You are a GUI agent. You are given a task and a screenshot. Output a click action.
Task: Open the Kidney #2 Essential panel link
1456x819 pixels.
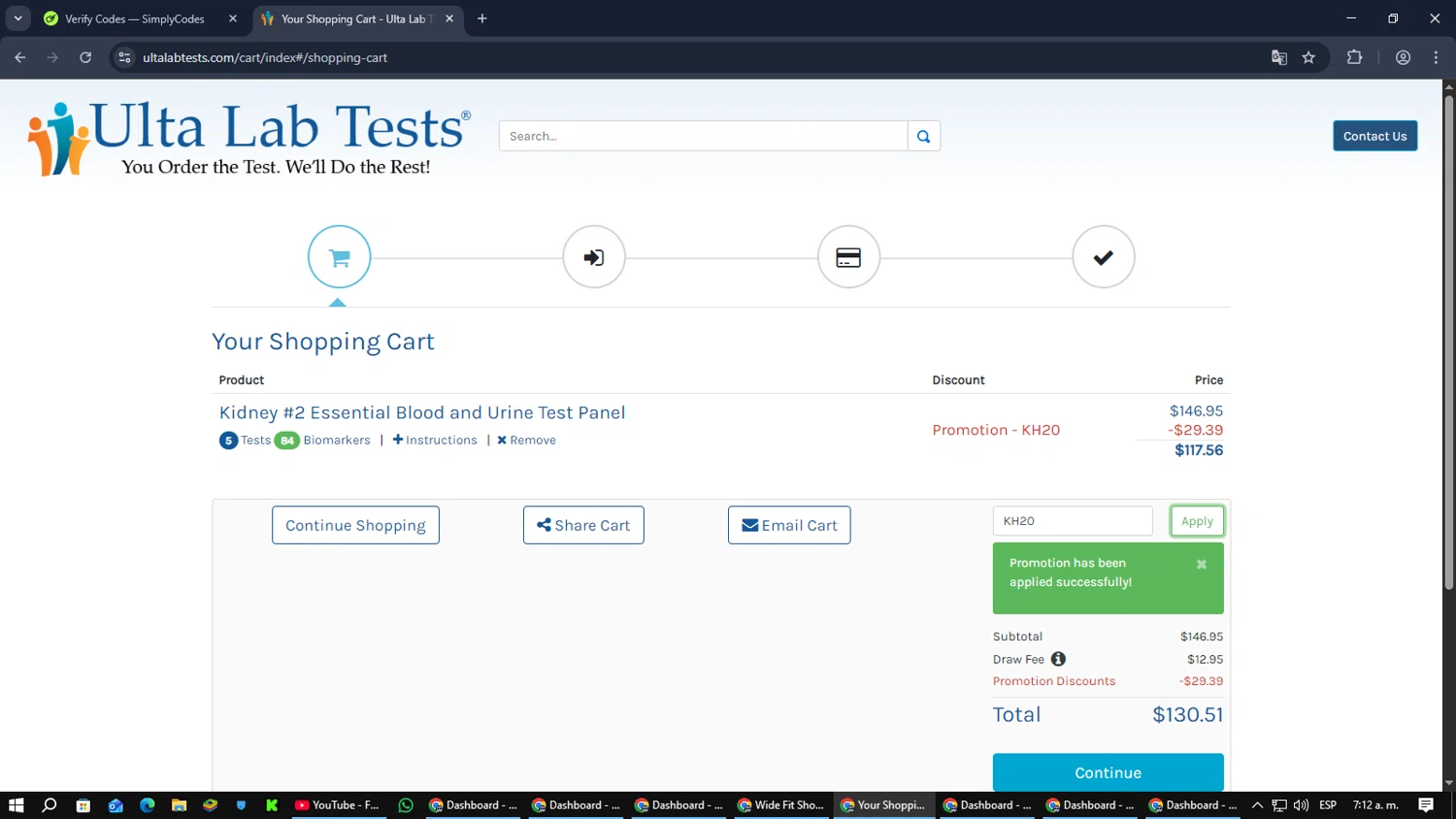point(422,412)
